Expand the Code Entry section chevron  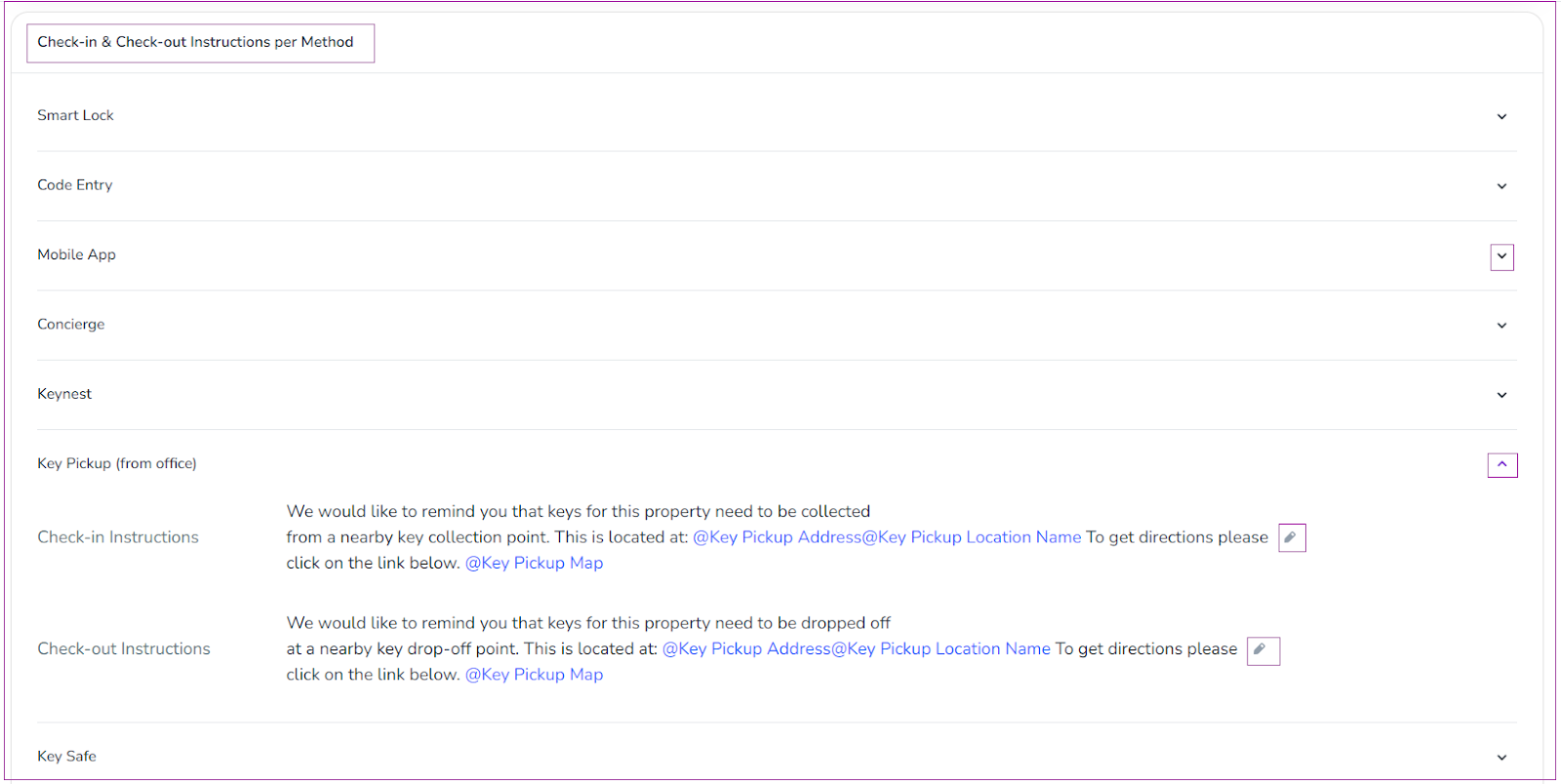click(1501, 186)
